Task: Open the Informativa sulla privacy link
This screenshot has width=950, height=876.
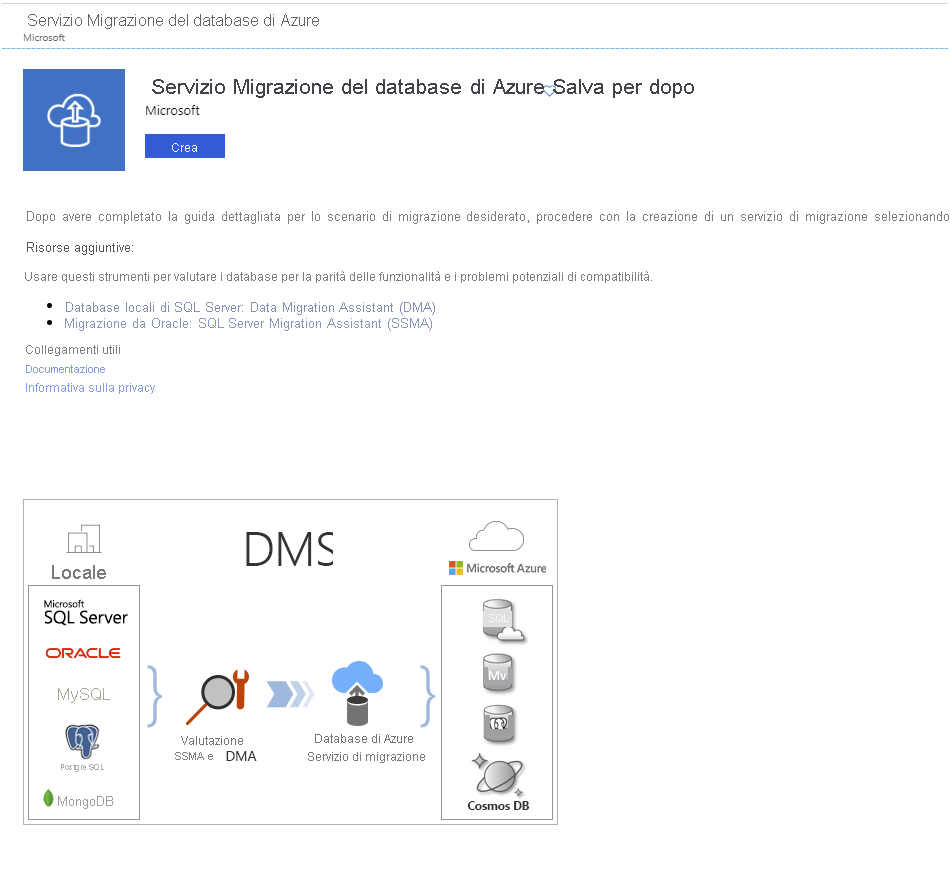Action: pyautogui.click(x=90, y=388)
